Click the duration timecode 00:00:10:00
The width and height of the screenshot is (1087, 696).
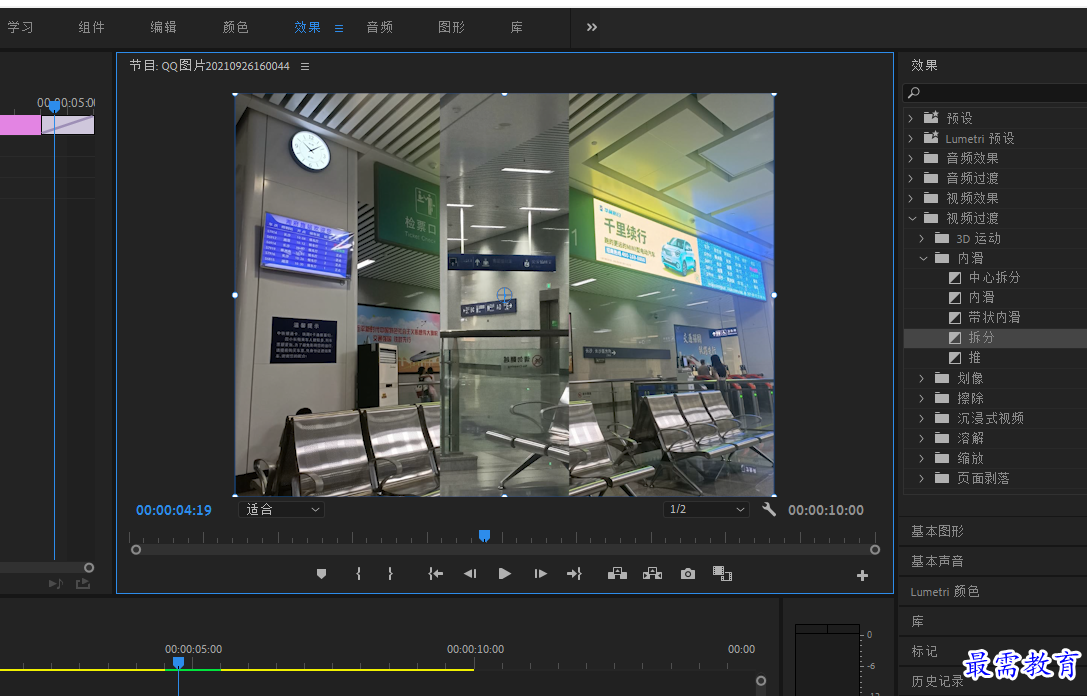click(826, 510)
